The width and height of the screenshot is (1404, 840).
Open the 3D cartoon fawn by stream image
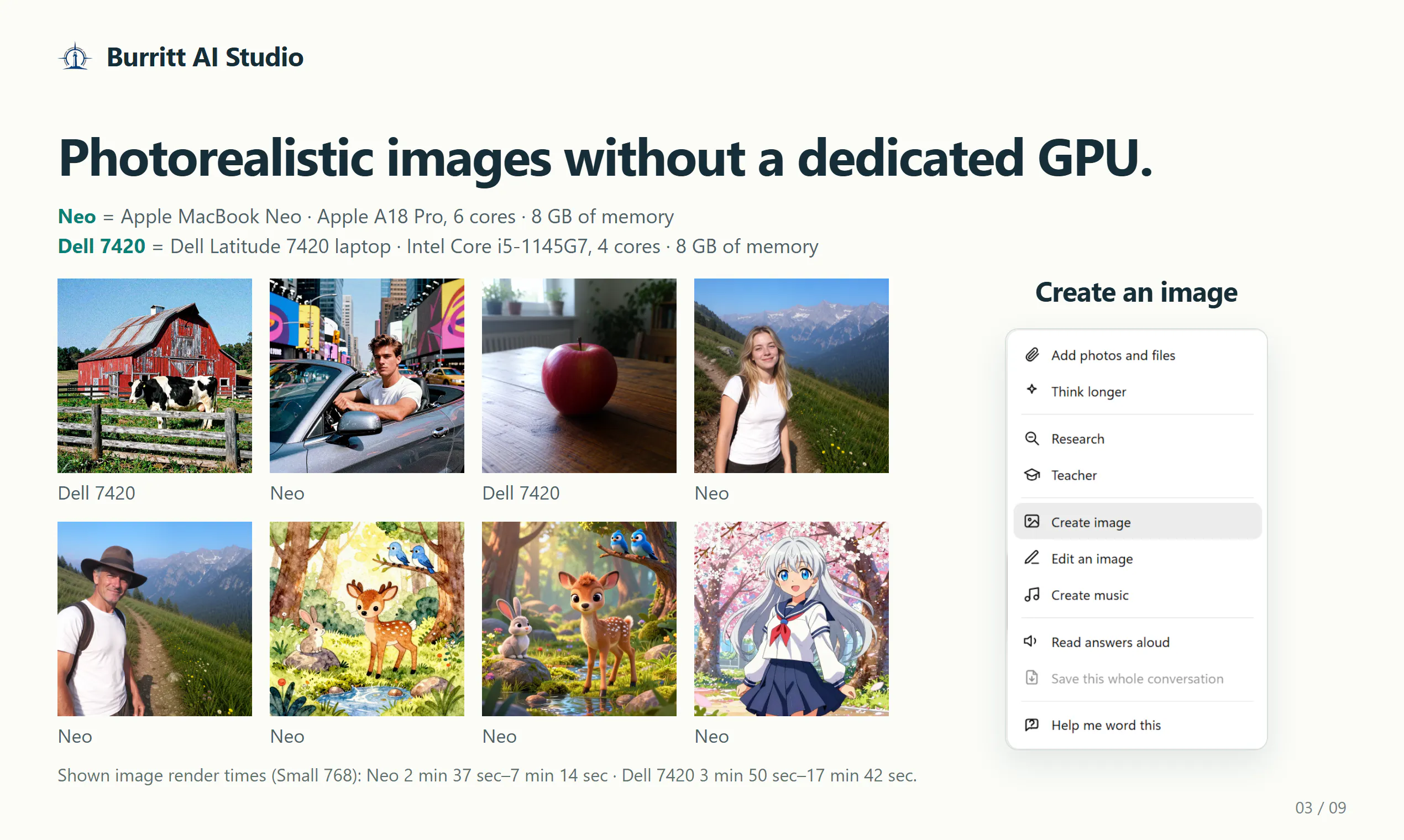point(579,619)
